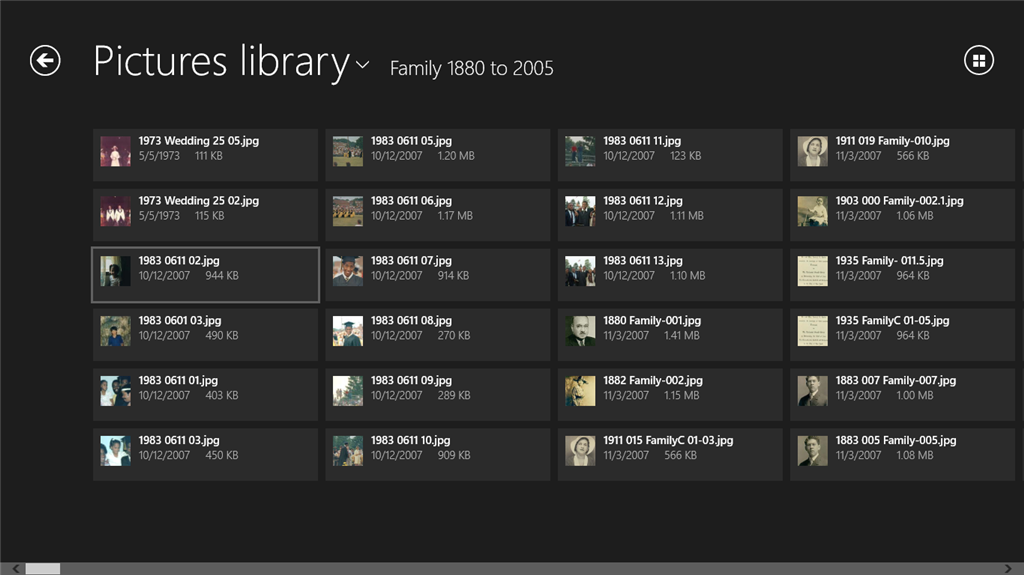Select thumbnail of 1983 0611 12.jpg
This screenshot has height=575, width=1024.
(580, 211)
